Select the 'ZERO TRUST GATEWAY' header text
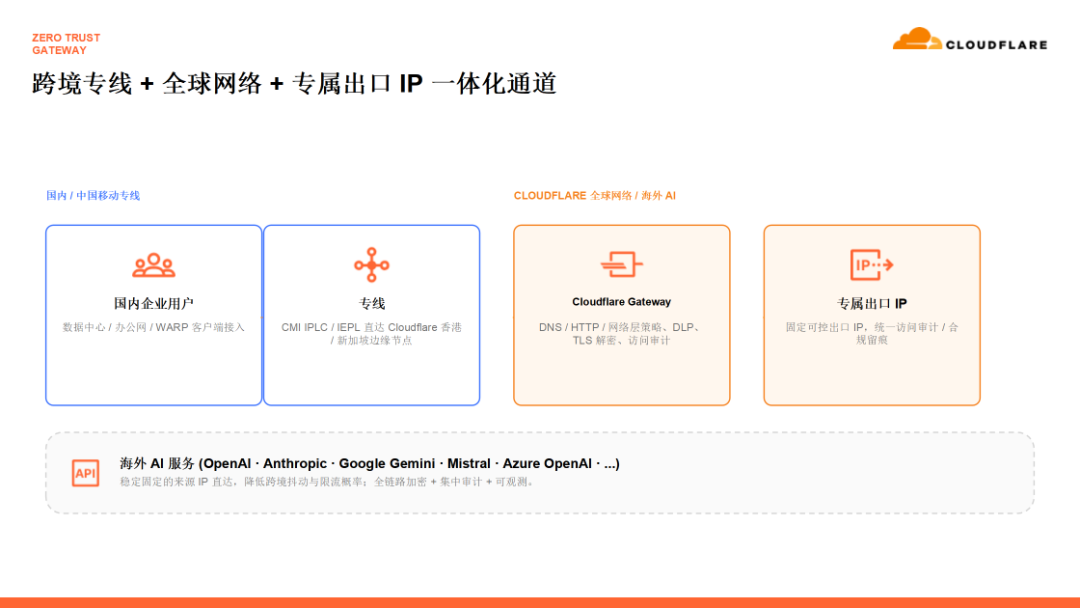This screenshot has height=608, width=1080. tap(66, 44)
